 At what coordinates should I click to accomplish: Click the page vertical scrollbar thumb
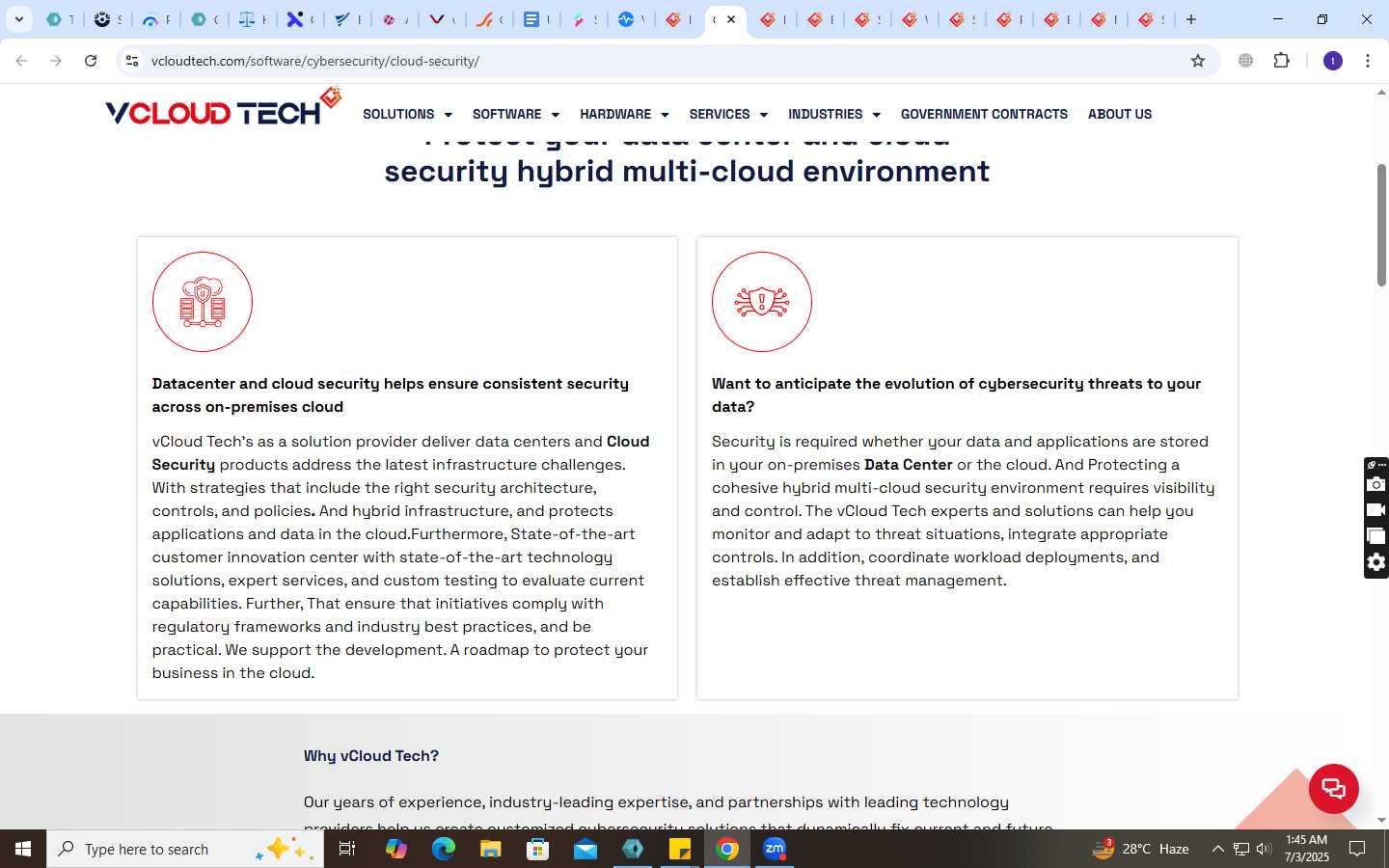coord(1381,225)
